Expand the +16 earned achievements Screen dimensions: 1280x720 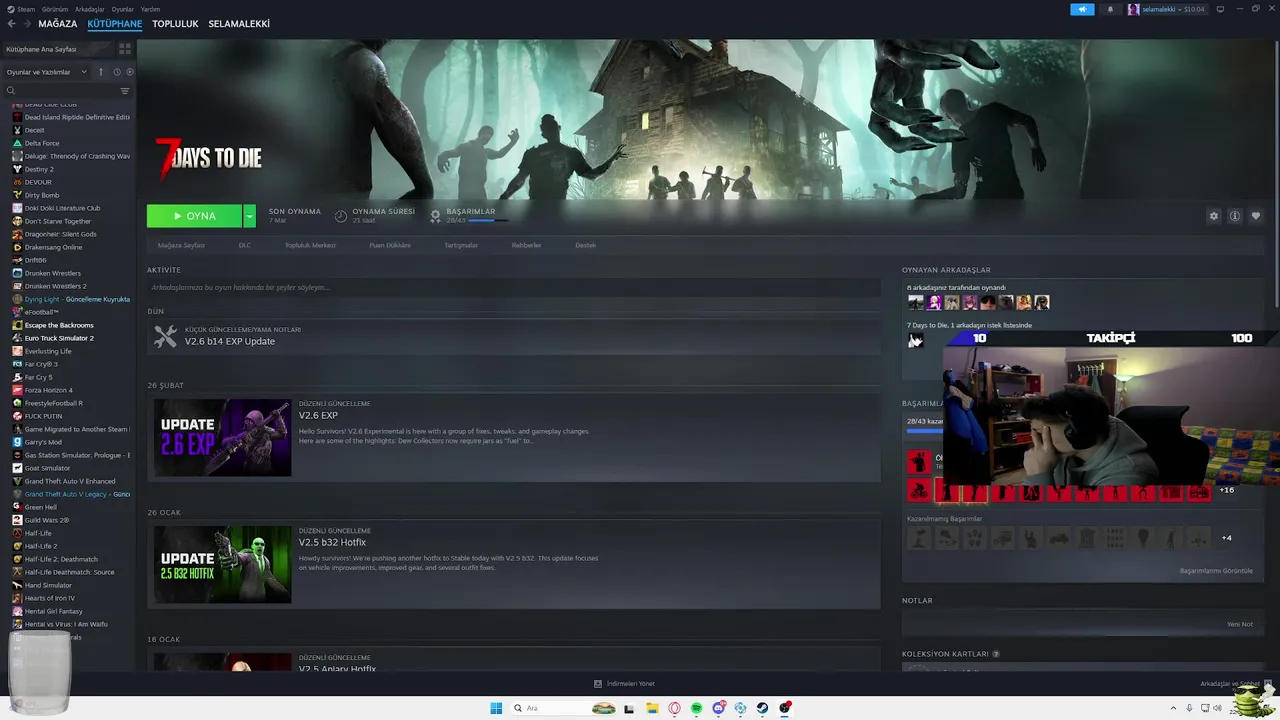(1227, 490)
